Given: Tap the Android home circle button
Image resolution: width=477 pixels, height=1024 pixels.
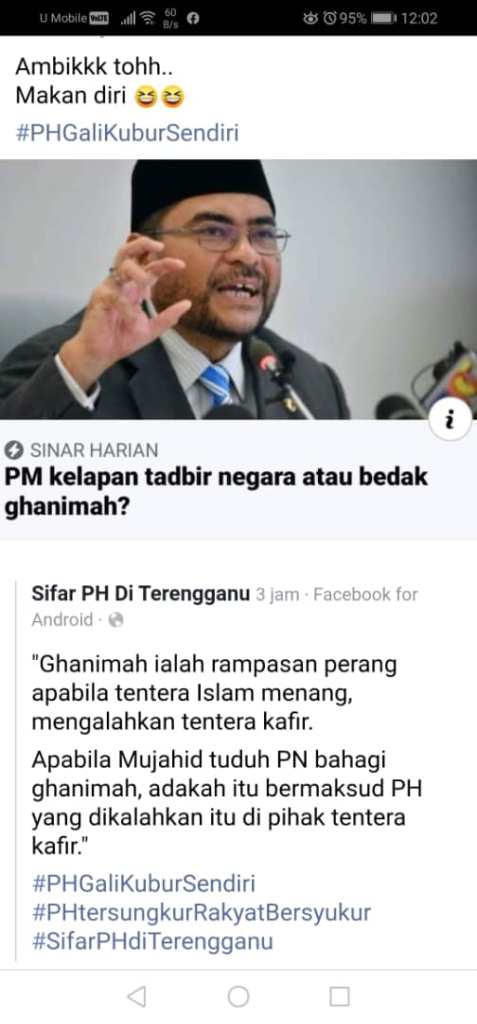Looking at the screenshot, I should tap(238, 997).
